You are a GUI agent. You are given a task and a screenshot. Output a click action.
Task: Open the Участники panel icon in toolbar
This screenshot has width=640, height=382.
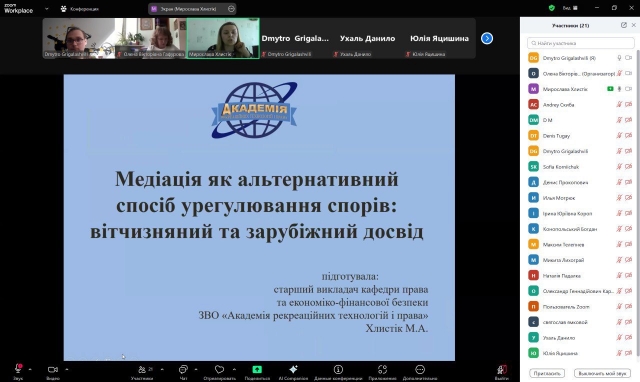point(142,369)
